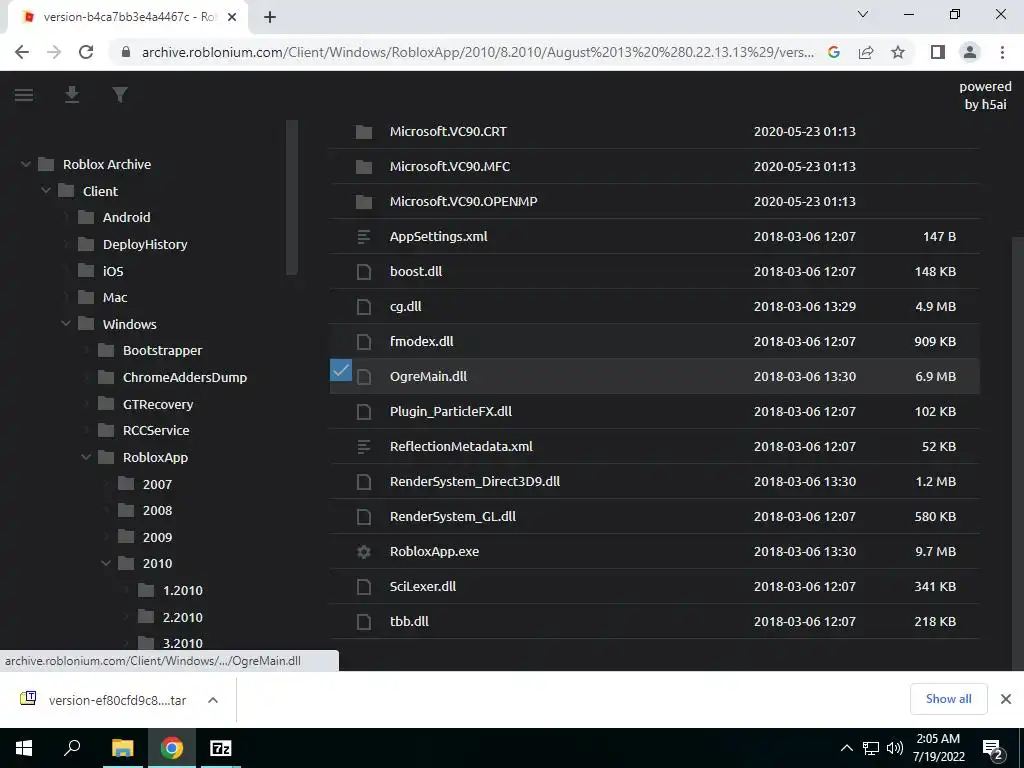Open RenderSystem_Direct3D9.dll link
The height and width of the screenshot is (768, 1024).
tap(475, 482)
